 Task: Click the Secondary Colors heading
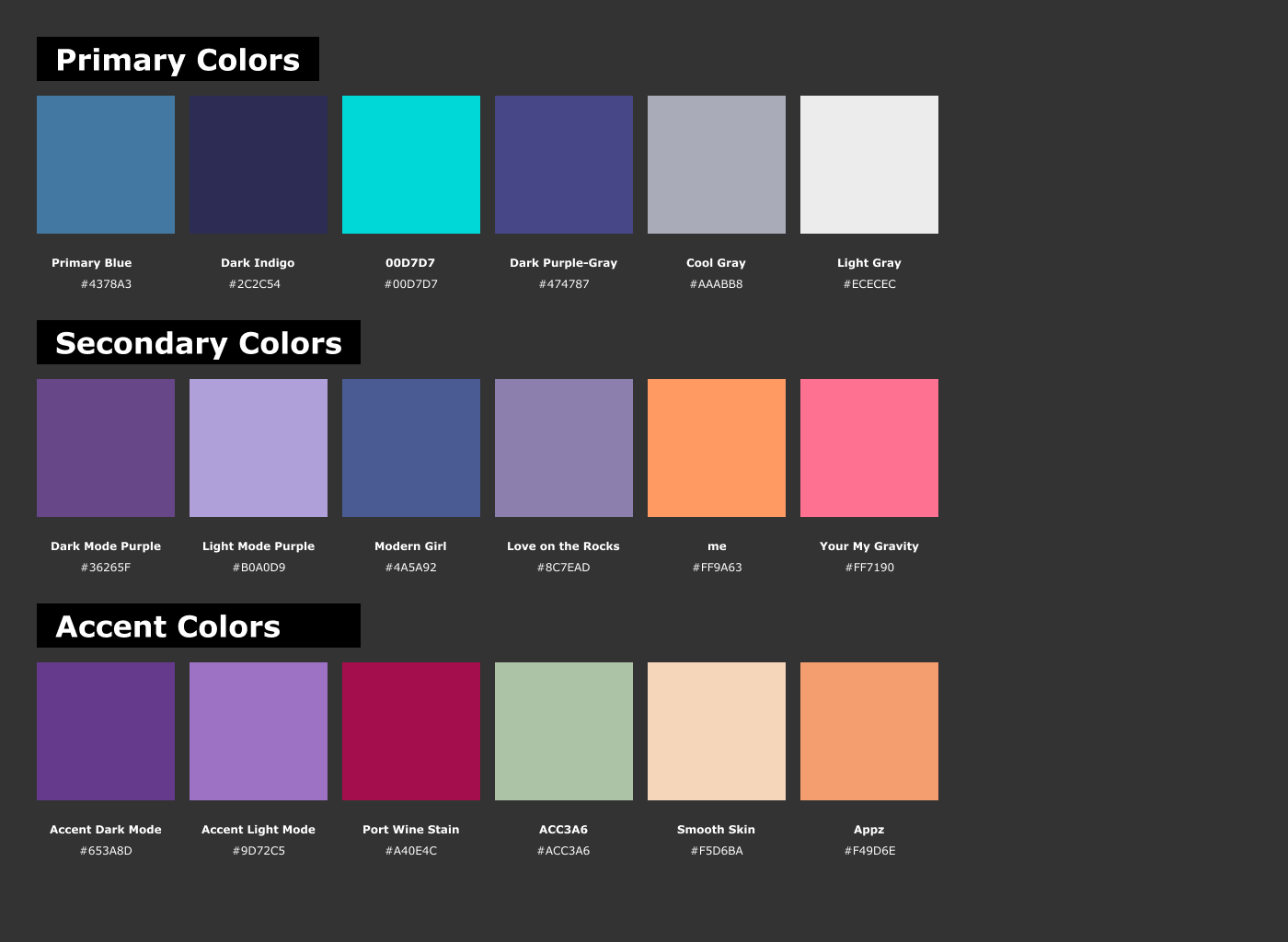[x=199, y=343]
